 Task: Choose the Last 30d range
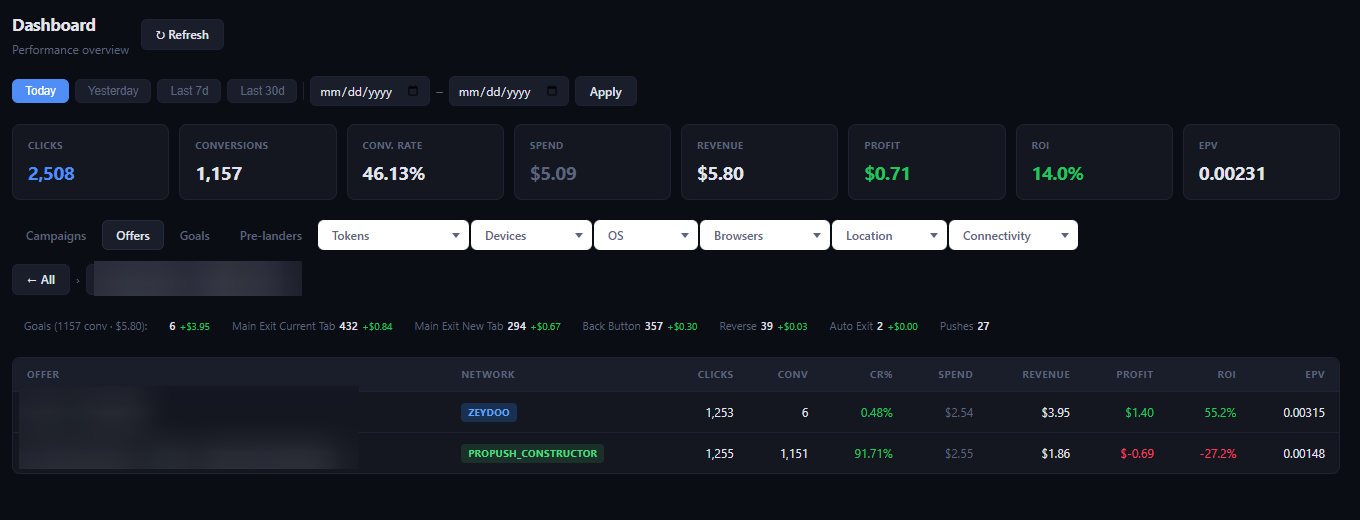pyautogui.click(x=263, y=91)
